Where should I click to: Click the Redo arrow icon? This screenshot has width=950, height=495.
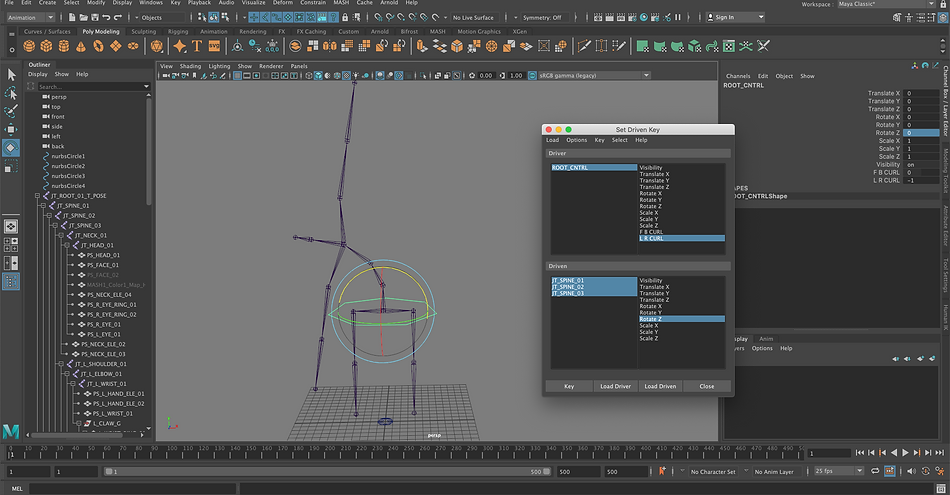(118, 18)
